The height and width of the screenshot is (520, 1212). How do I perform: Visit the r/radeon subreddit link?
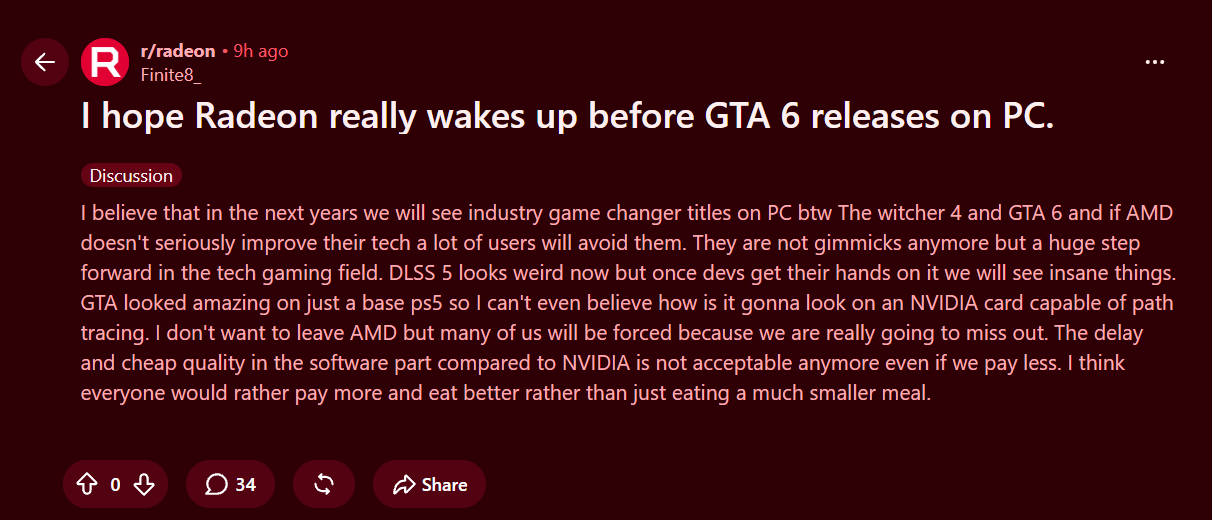pos(178,51)
